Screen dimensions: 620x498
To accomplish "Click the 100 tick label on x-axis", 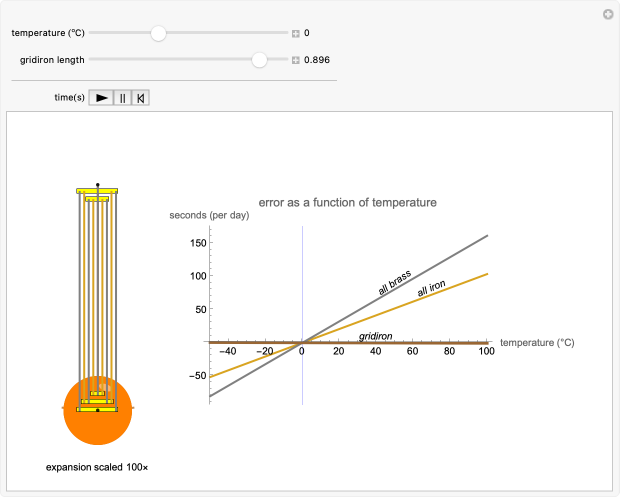I will (486, 351).
